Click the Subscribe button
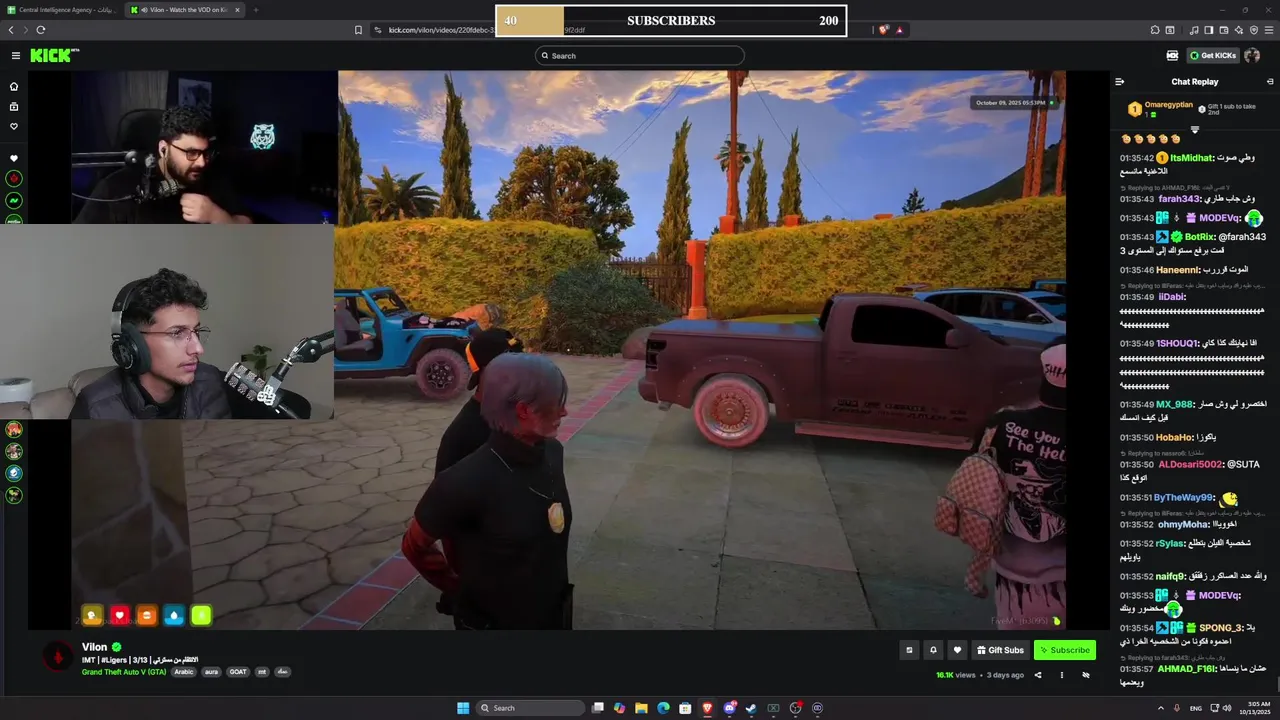Screen dimensions: 1280x720 pos(1065,650)
